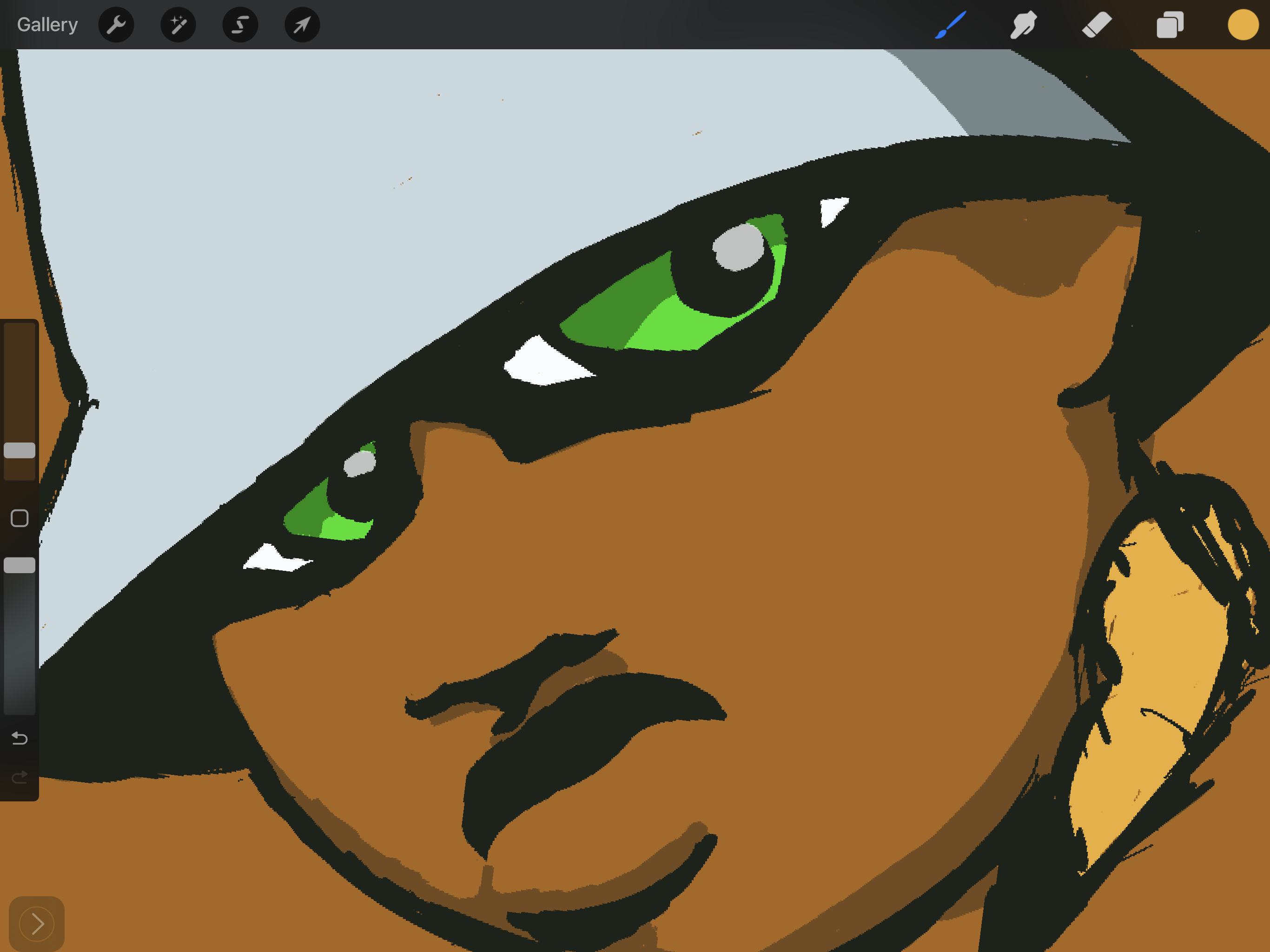Expand the bottom-left chevron arrow button
The width and height of the screenshot is (1270, 952).
pos(37,923)
